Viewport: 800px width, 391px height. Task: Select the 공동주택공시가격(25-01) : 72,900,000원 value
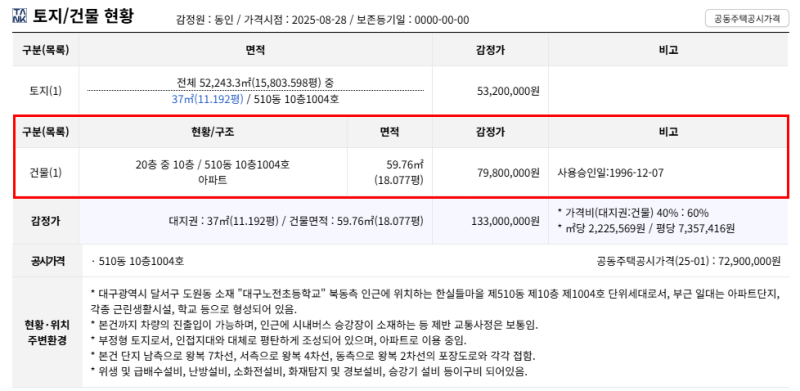[688, 261]
